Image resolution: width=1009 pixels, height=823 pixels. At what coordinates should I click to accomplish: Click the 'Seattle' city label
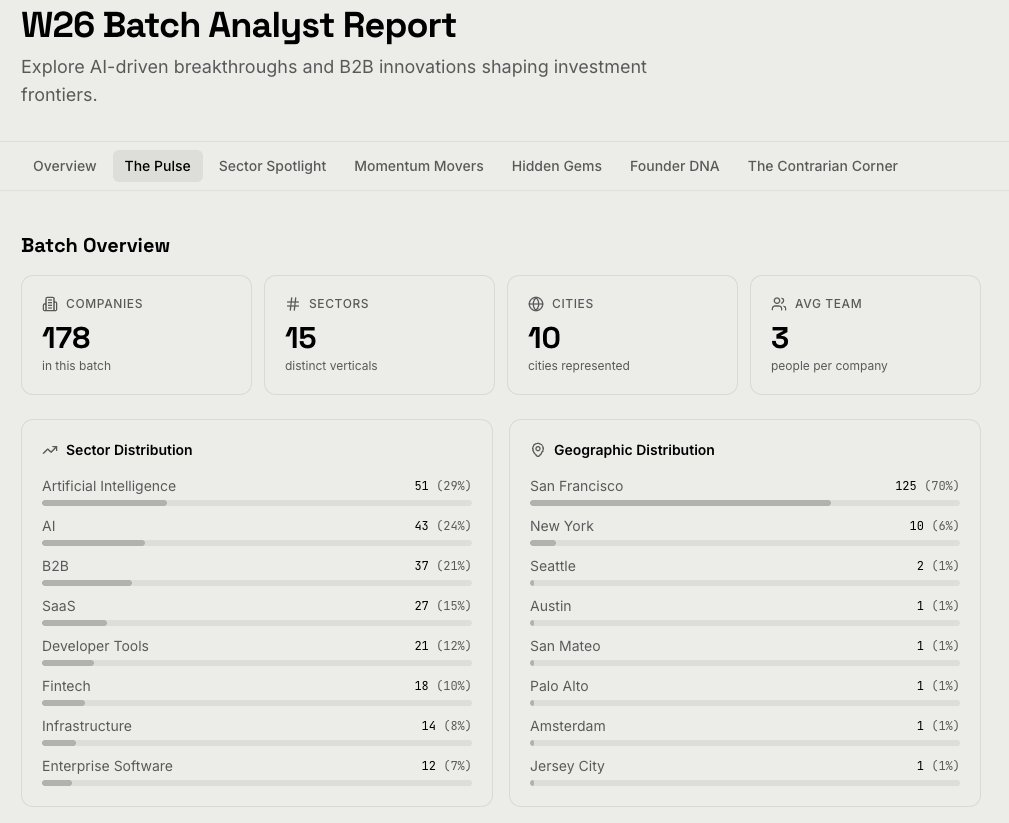click(x=553, y=566)
